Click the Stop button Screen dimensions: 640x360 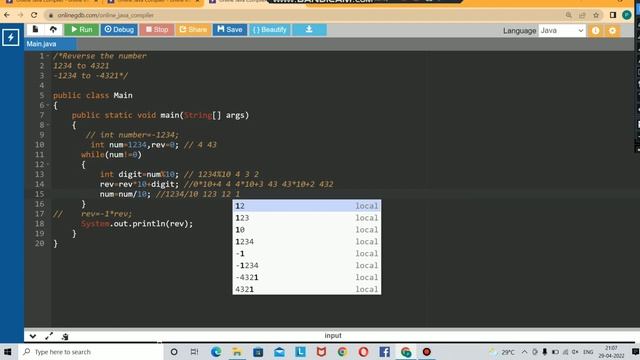pos(157,29)
